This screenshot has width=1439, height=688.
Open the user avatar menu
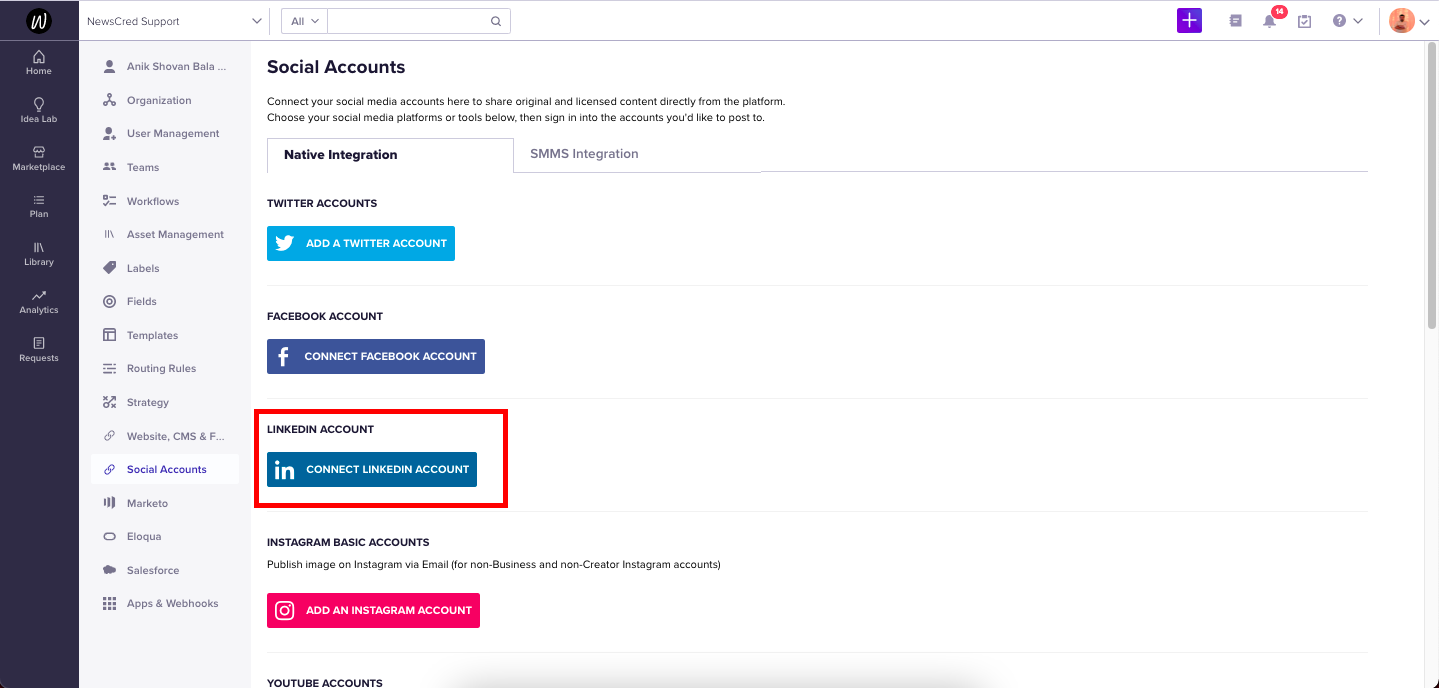(x=1409, y=21)
